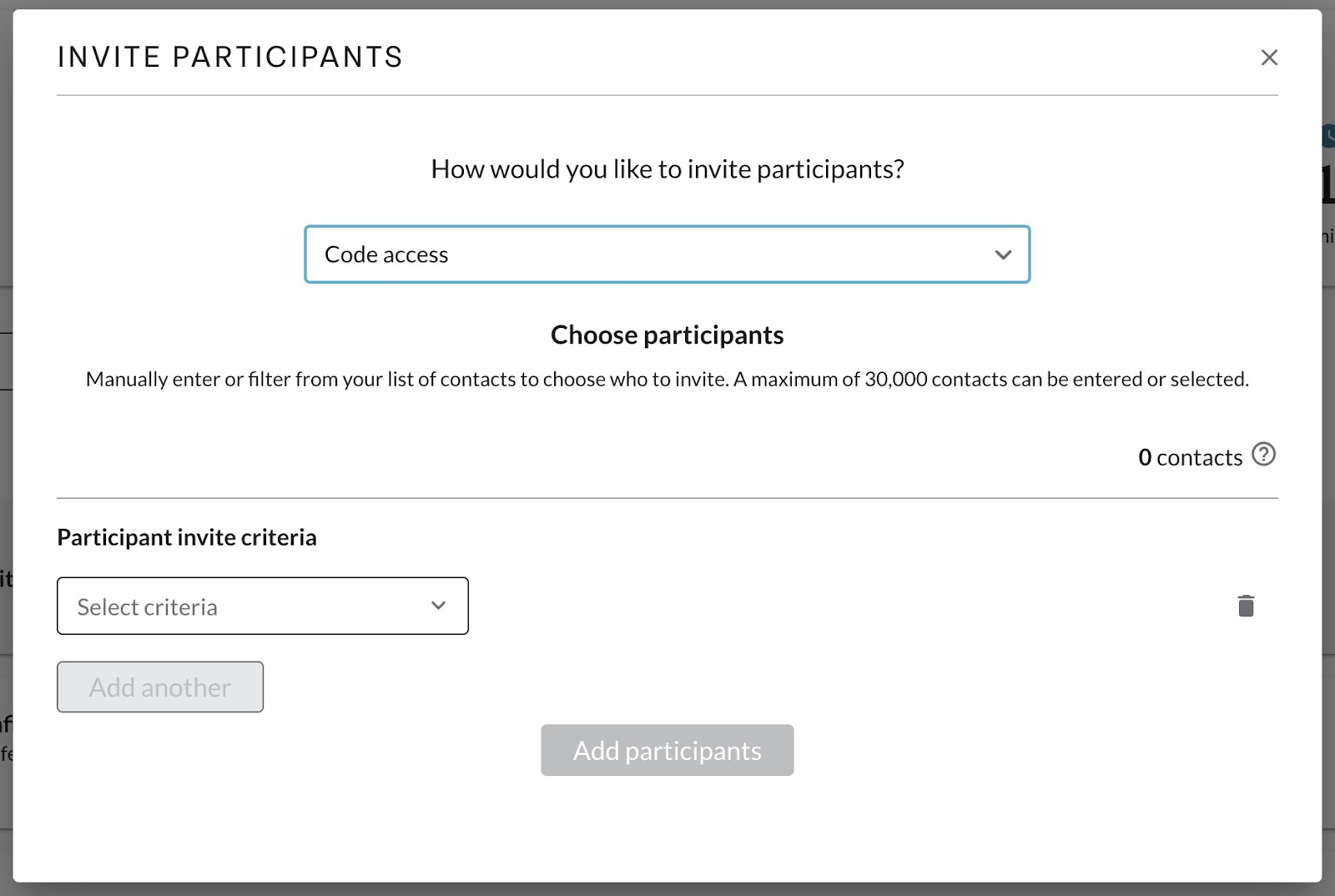Screen dimensions: 1335x896
Task: Click the horizontal divider below the contacts count
Action: click(667, 498)
